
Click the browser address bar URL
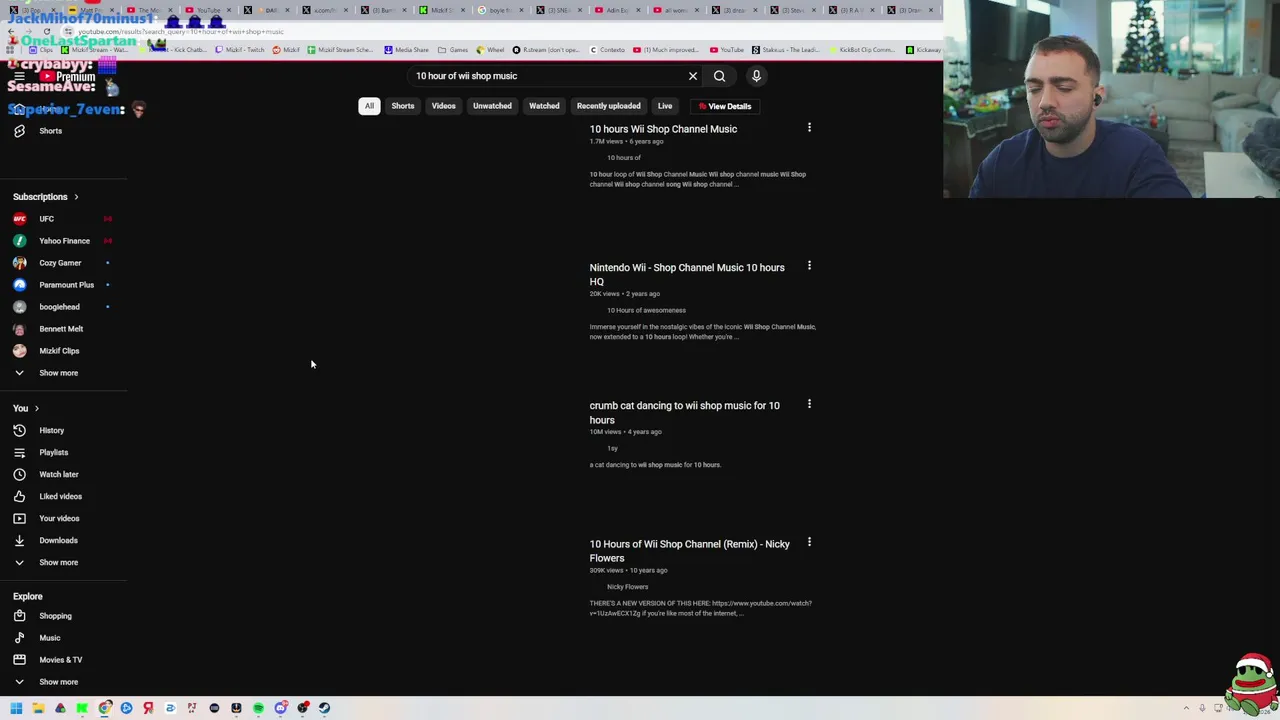(x=180, y=32)
